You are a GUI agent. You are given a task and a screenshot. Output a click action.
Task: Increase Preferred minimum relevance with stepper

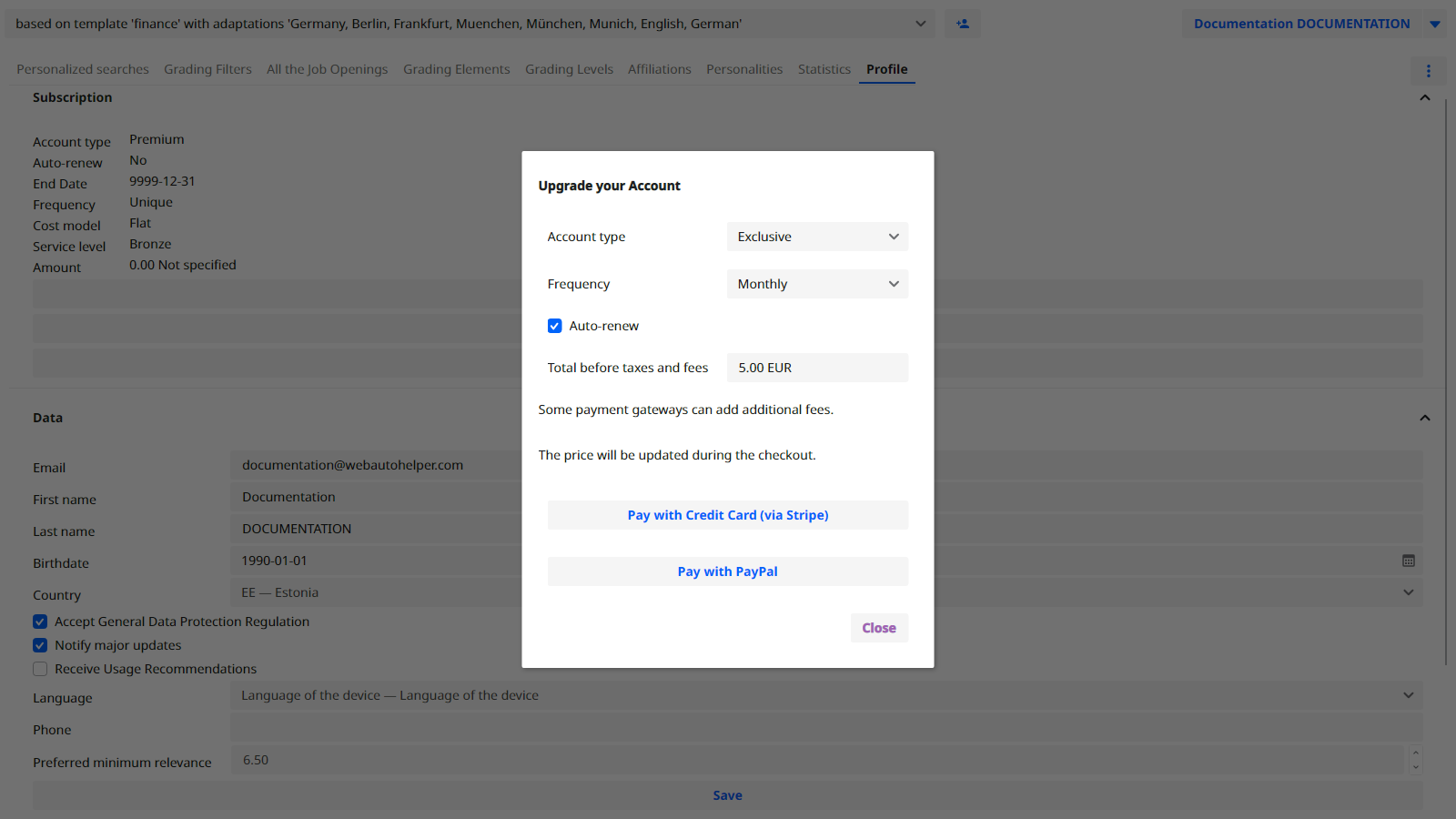coord(1415,753)
